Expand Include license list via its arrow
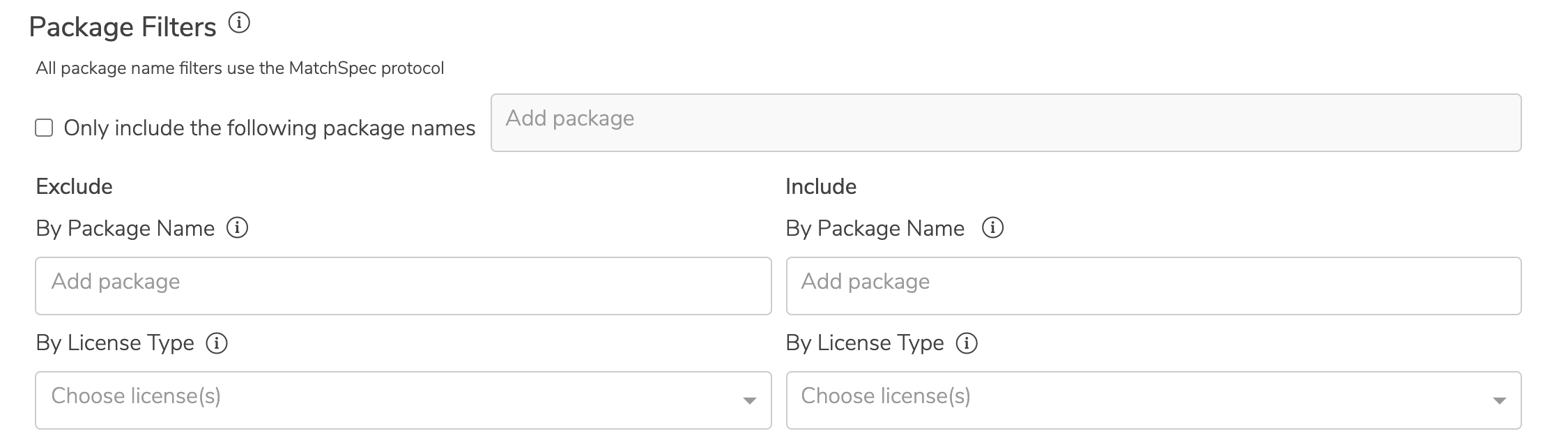The width and height of the screenshot is (1568, 445). pyautogui.click(x=1500, y=401)
